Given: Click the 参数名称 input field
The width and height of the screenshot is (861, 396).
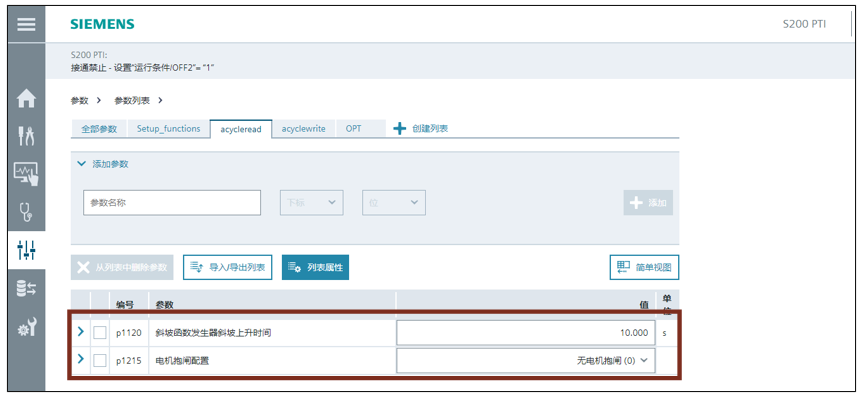Looking at the screenshot, I should click(x=172, y=203).
